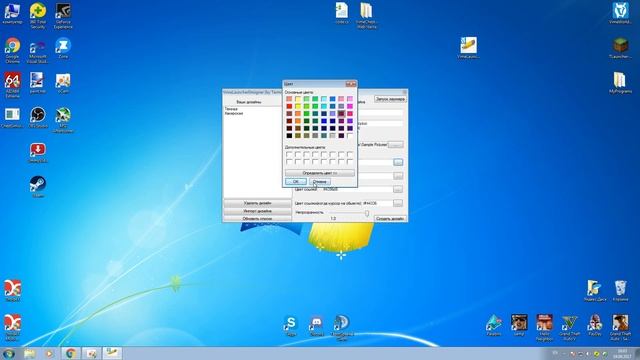Viewport: 640px width, 360px height.
Task: Open the paint.net desktop shortcut
Action: pos(37,82)
